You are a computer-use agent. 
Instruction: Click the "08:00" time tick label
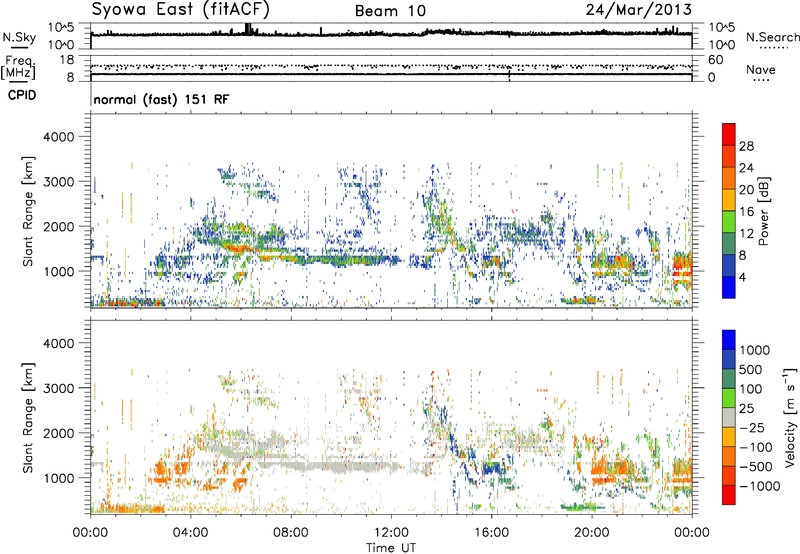(291, 533)
